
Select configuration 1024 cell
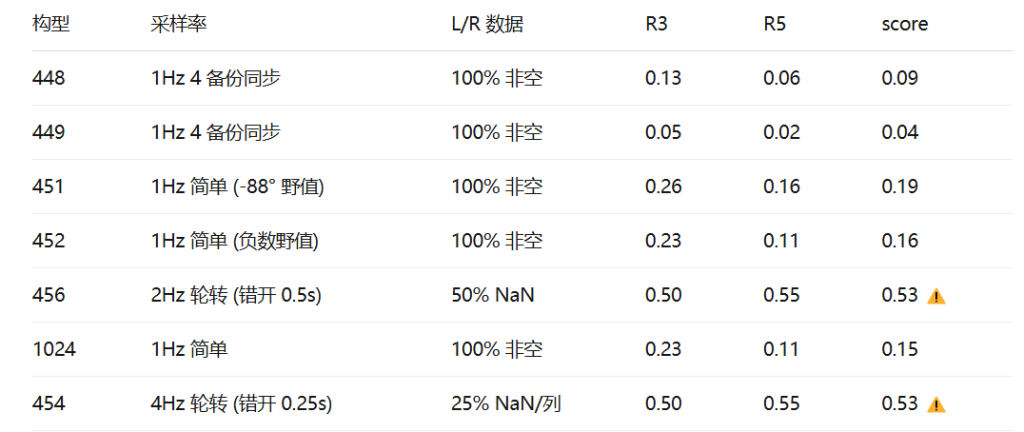(54, 349)
